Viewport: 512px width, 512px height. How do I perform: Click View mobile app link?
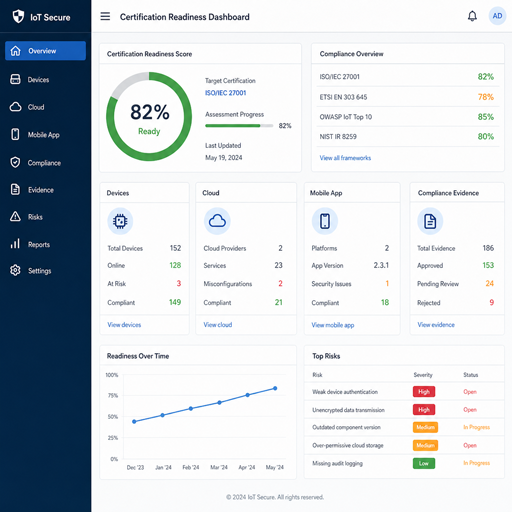point(333,325)
